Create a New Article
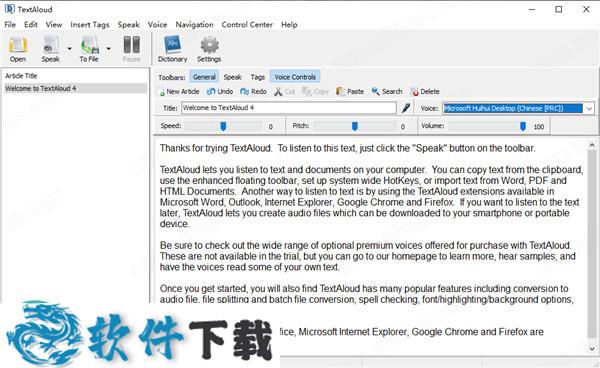600x368 pixels. [x=179, y=92]
